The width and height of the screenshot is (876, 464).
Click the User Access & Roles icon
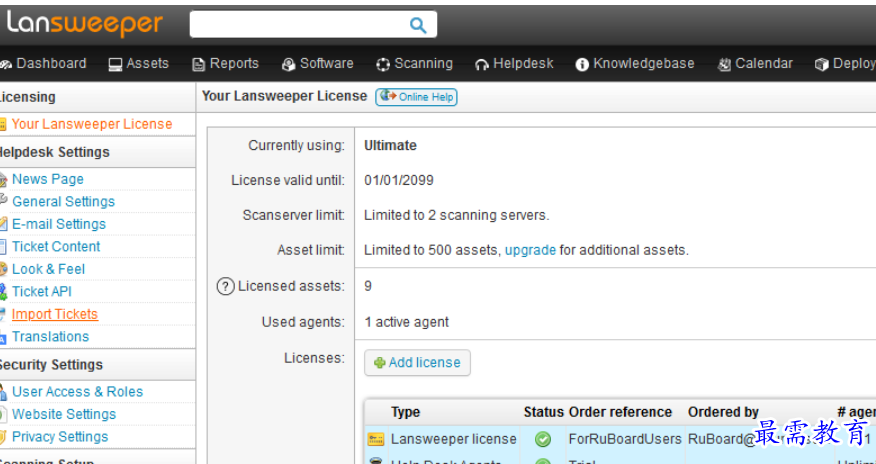[x=3, y=393]
